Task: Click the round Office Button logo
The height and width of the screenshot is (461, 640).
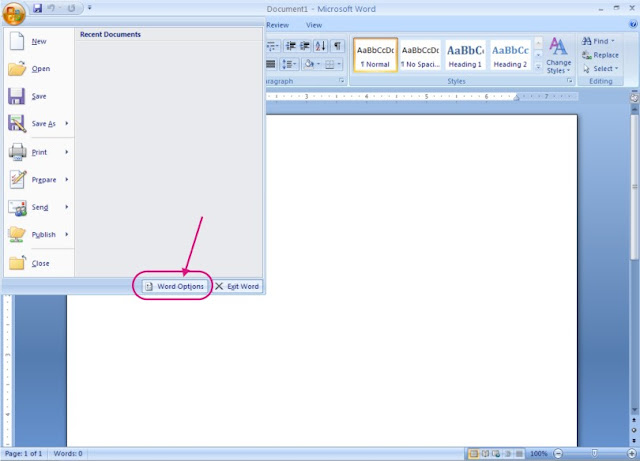Action: pos(13,13)
